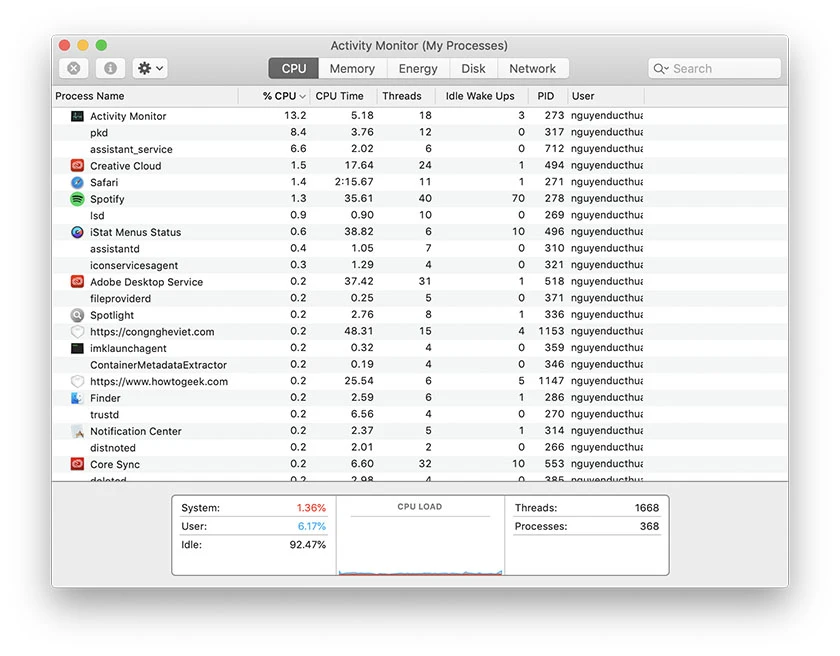This screenshot has height=656, width=840.
Task: Click the Adobe Desktop Service icon
Action: tap(77, 282)
